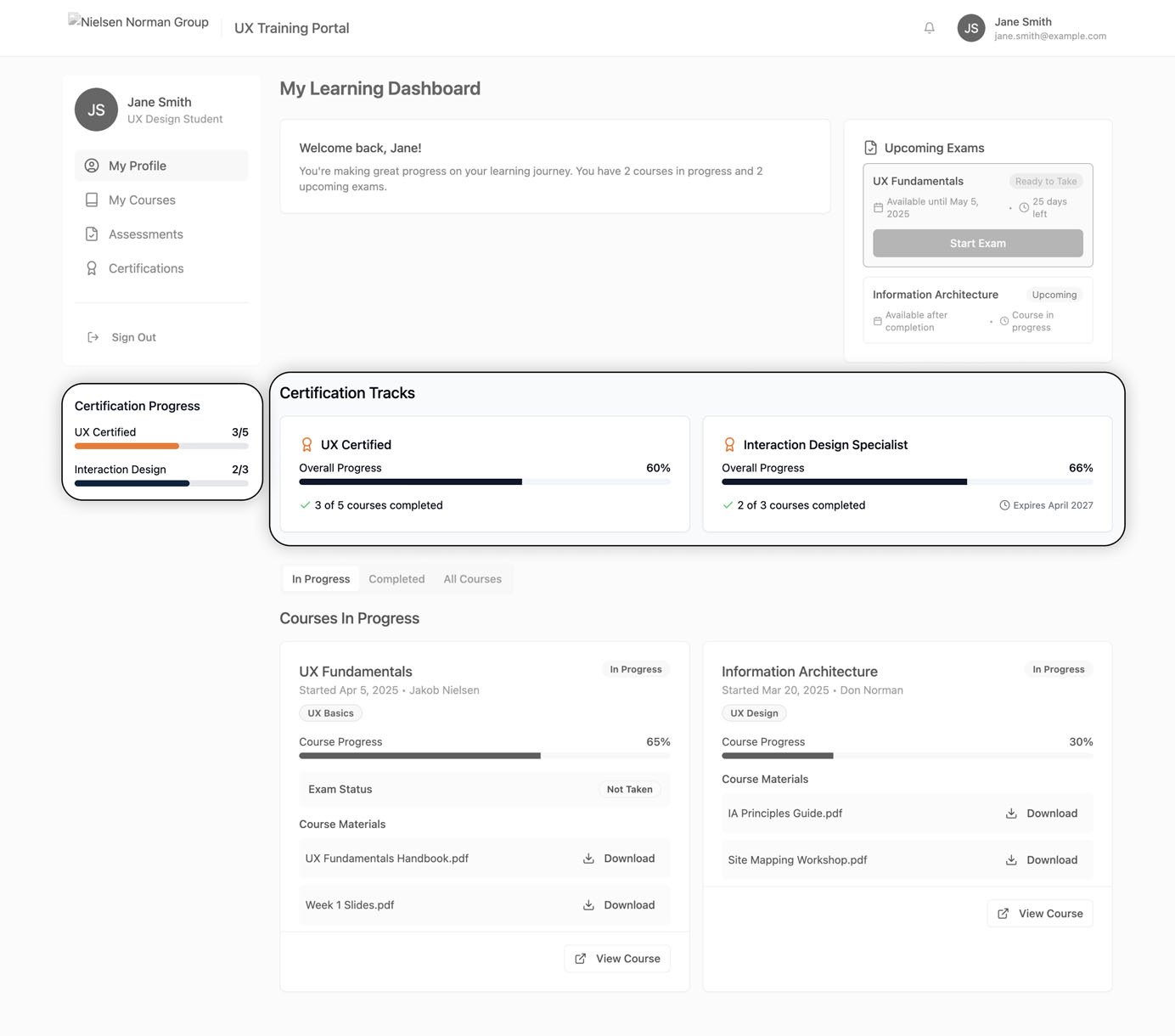Expand the Information Architecture exam card
Screen dimensions: 1175x1036
click(x=977, y=309)
